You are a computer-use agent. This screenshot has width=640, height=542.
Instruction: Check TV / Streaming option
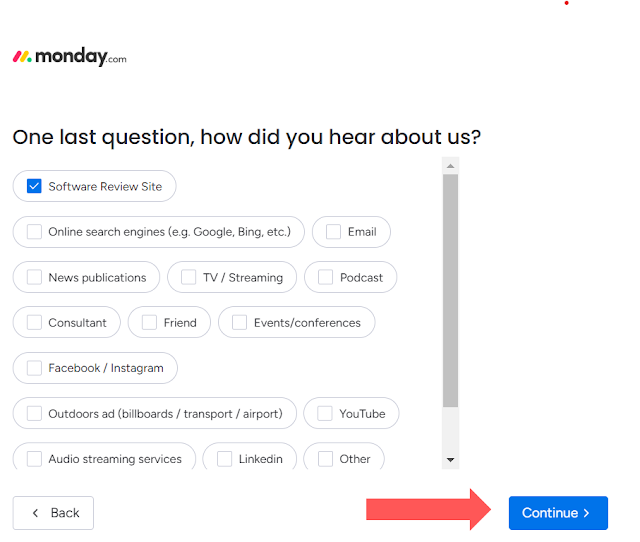189,277
